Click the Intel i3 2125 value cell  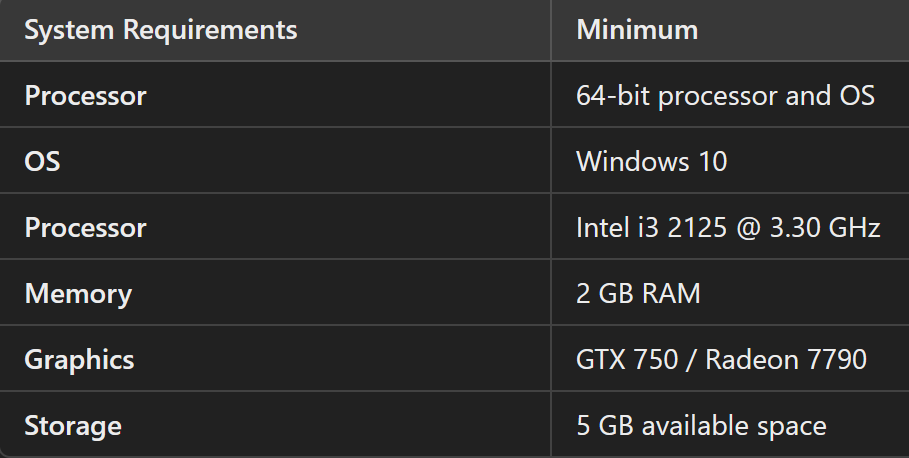tap(728, 228)
